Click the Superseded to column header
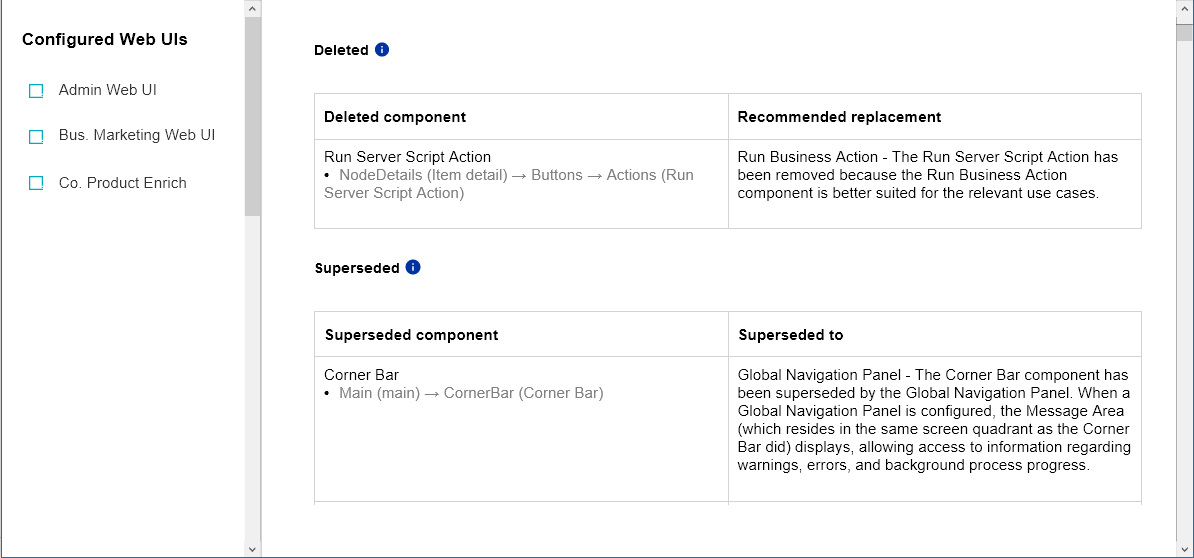This screenshot has height=558, width=1194. [x=790, y=335]
